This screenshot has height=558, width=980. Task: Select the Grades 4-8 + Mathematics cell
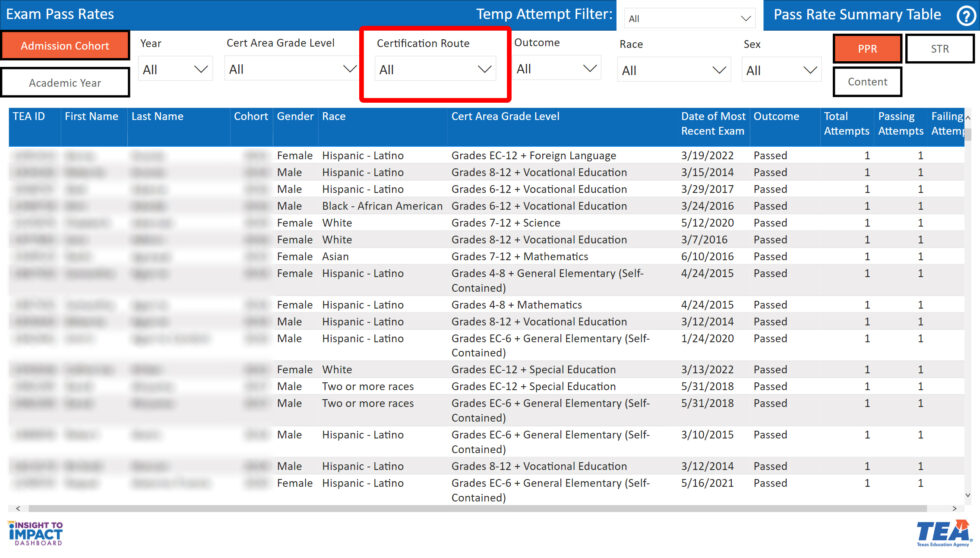point(516,305)
